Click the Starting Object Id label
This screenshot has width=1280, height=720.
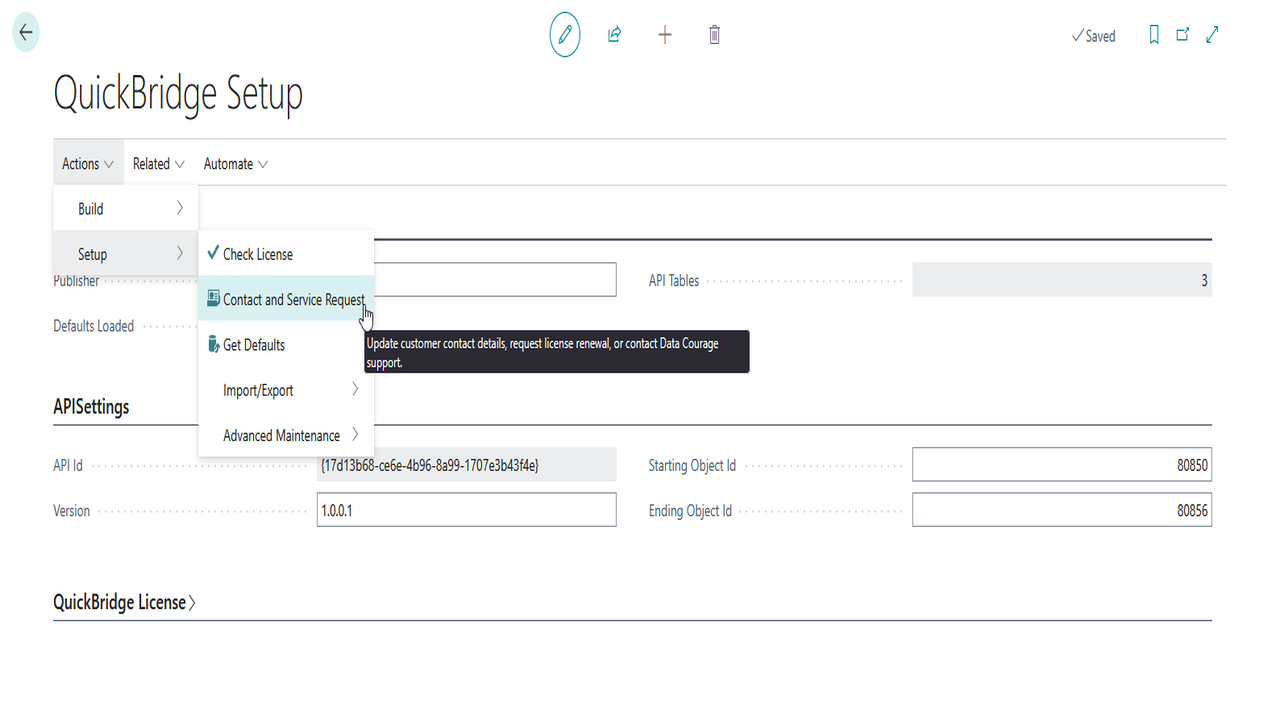pyautogui.click(x=692, y=466)
